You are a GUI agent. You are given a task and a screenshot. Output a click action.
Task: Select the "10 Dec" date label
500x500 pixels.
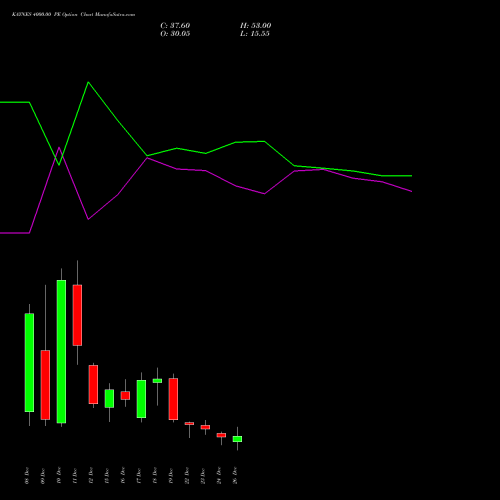(59, 476)
